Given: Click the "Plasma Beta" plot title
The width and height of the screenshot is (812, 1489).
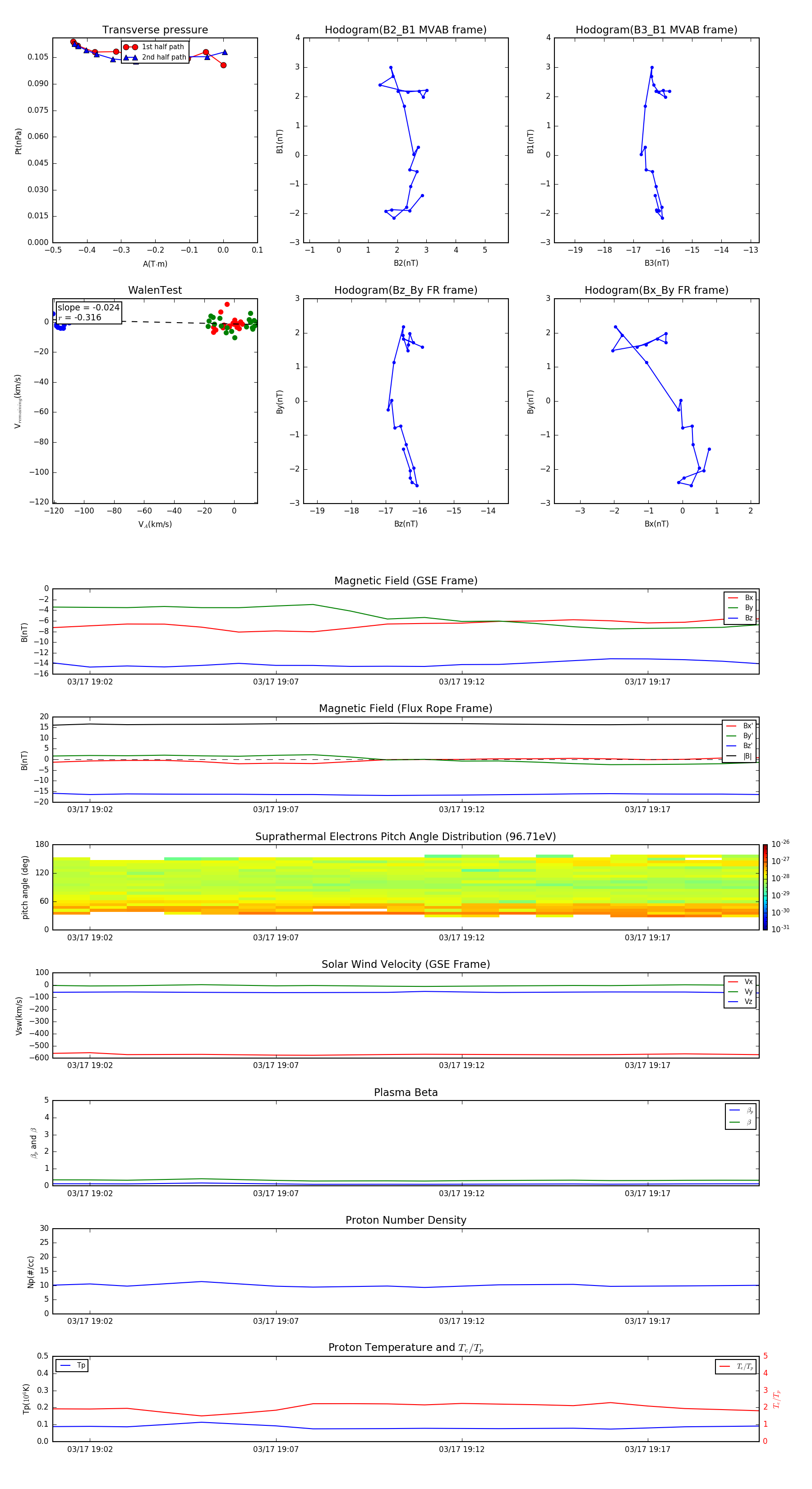Looking at the screenshot, I should click(406, 1092).
